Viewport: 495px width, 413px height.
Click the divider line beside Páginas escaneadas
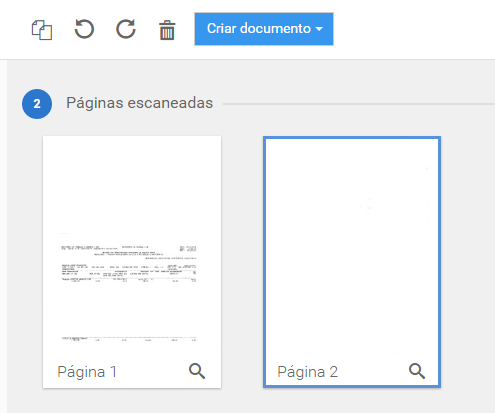click(x=359, y=104)
